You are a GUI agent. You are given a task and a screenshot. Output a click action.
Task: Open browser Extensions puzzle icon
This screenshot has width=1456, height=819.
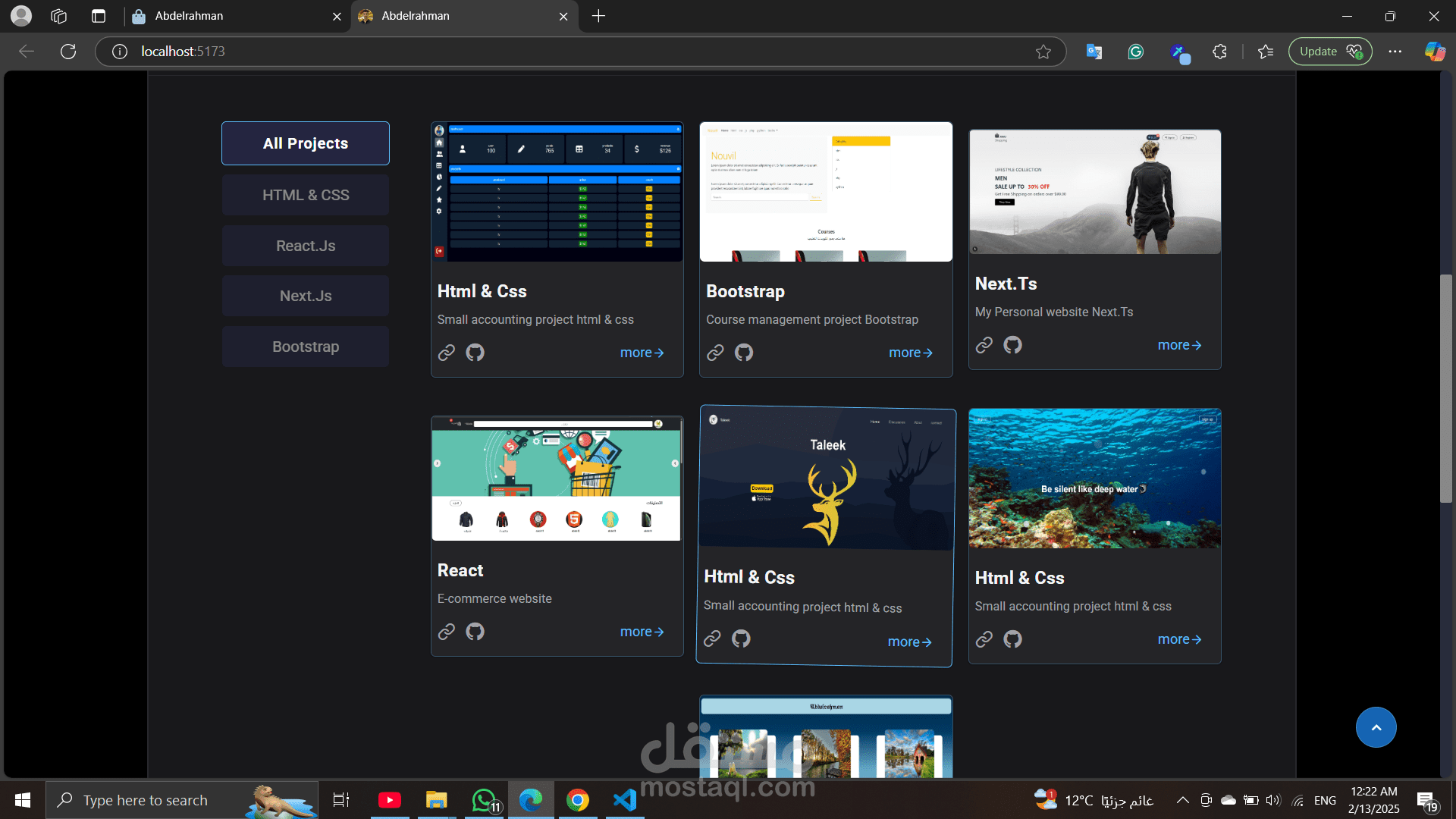pos(1219,52)
